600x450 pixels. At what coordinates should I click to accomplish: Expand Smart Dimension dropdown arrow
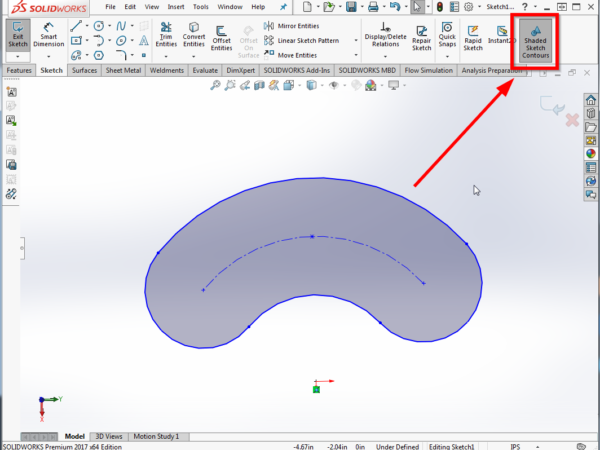(x=49, y=57)
